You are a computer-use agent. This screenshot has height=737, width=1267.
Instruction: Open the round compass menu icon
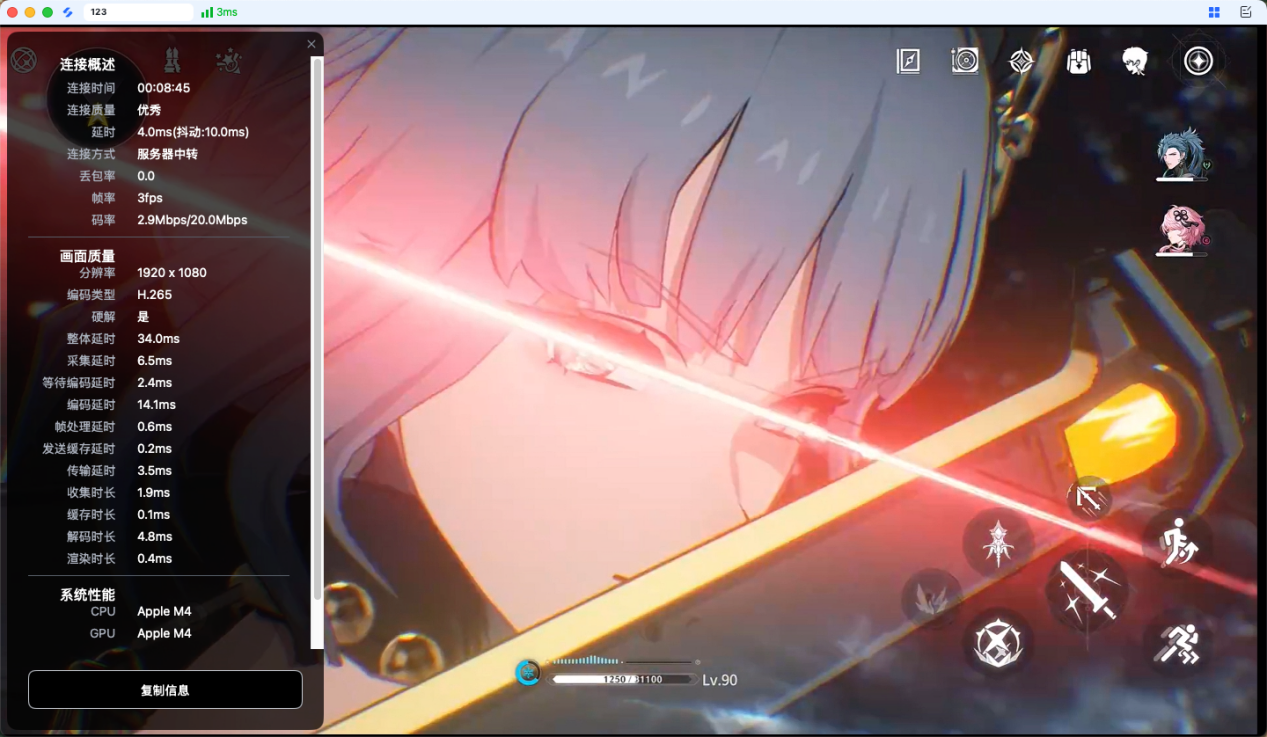pos(1198,61)
